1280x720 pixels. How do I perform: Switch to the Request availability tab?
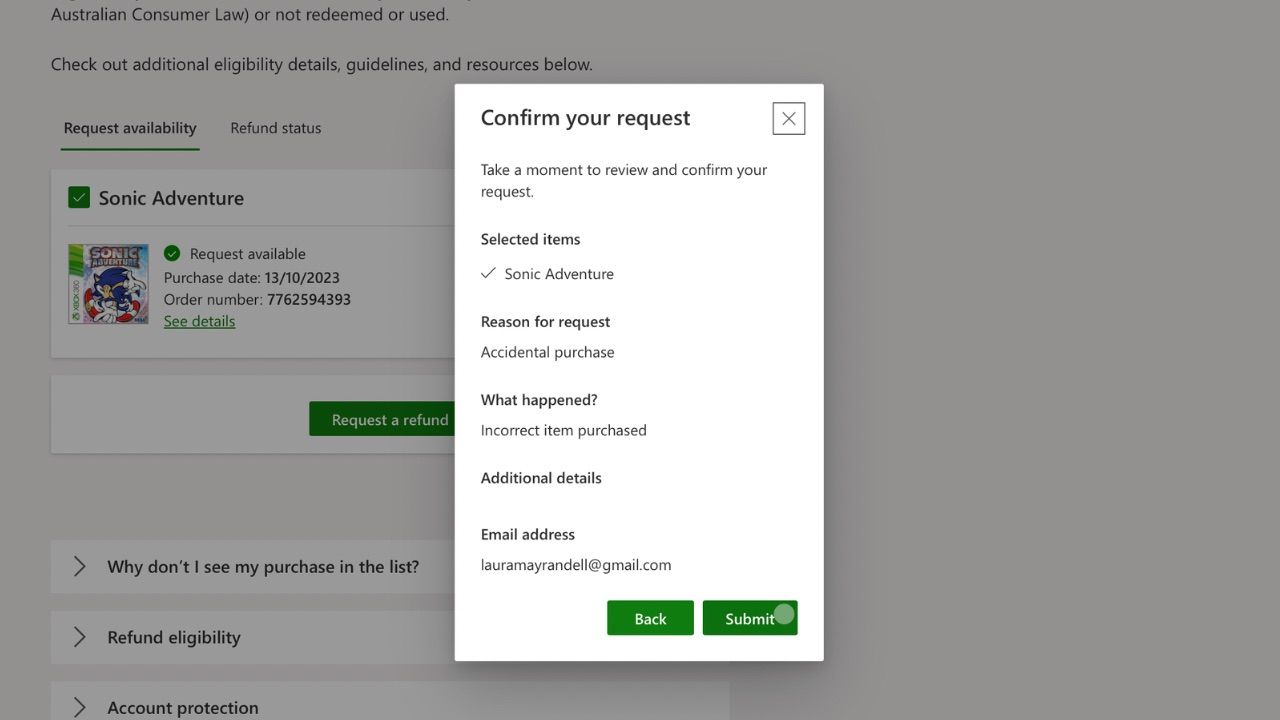pyautogui.click(x=130, y=128)
